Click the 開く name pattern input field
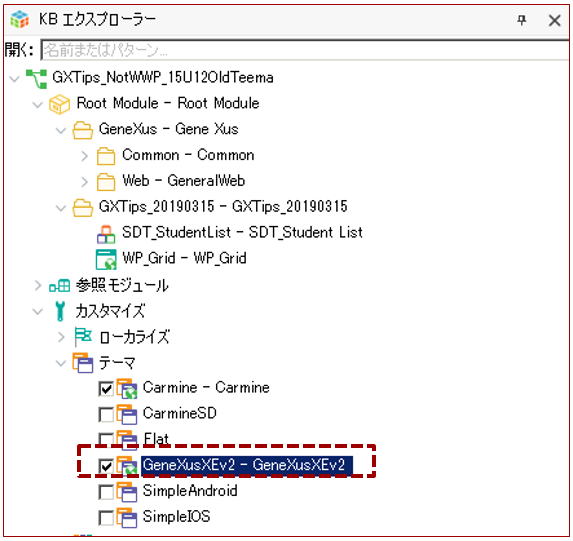This screenshot has width=573, height=541. coord(305,50)
